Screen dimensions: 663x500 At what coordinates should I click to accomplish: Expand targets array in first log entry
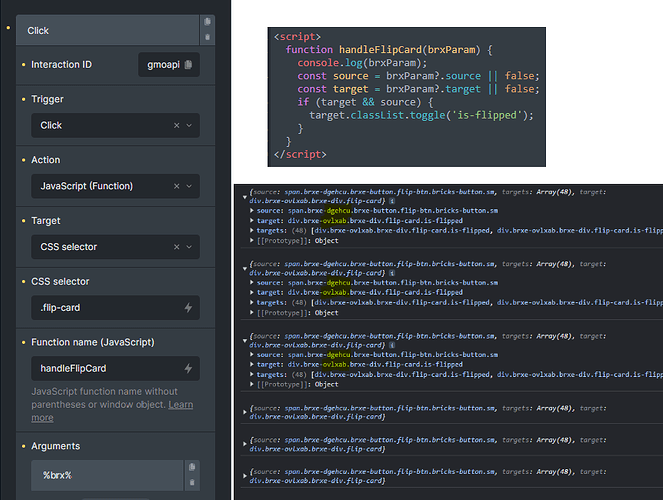click(x=252, y=231)
